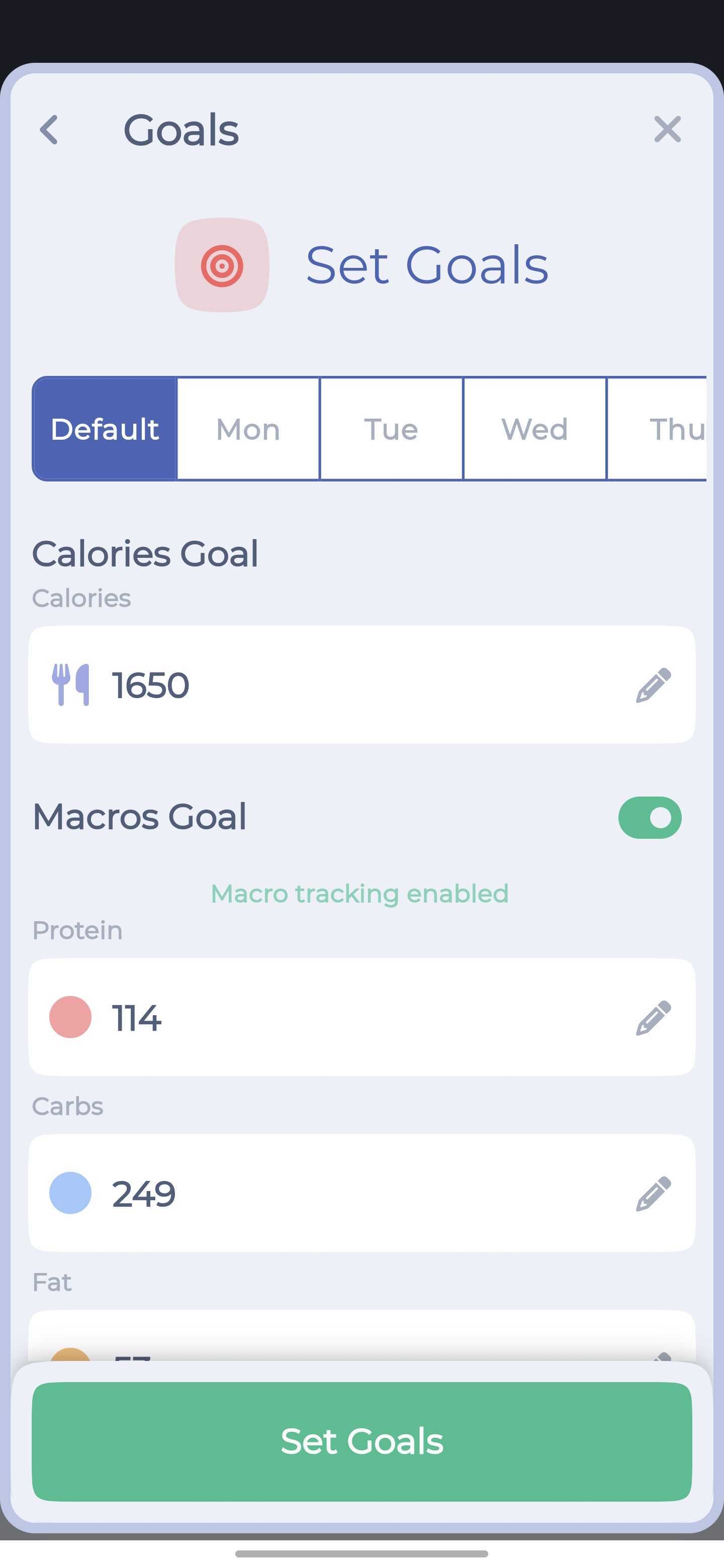Tap the red target icon
Image resolution: width=724 pixels, height=1568 pixels.
[222, 265]
